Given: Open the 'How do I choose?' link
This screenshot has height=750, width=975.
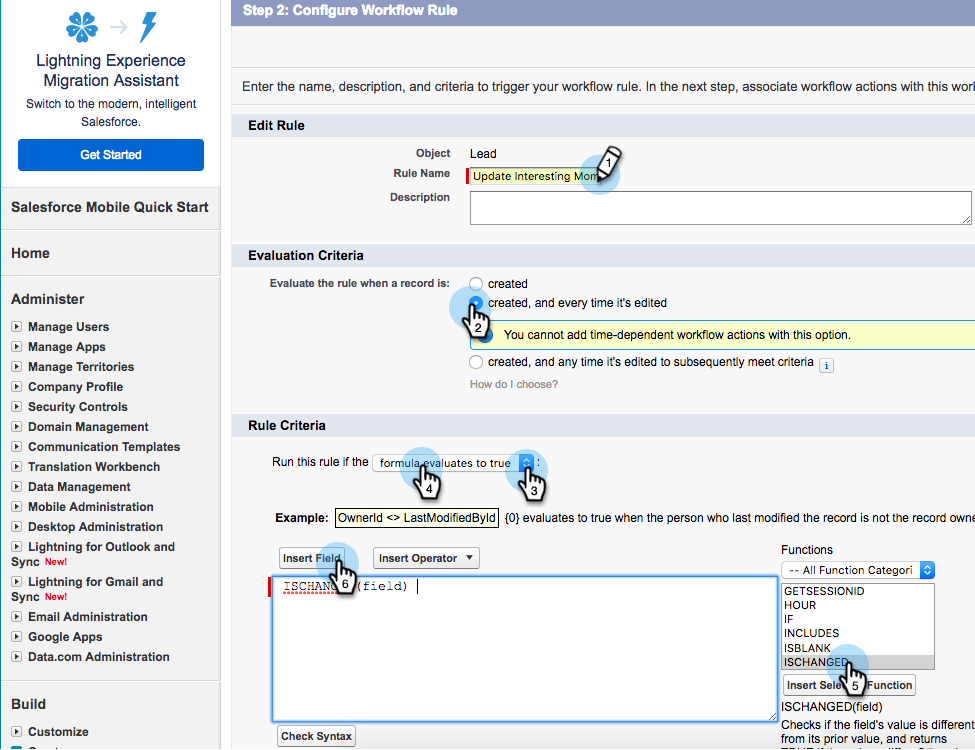Looking at the screenshot, I should pyautogui.click(x=514, y=384).
